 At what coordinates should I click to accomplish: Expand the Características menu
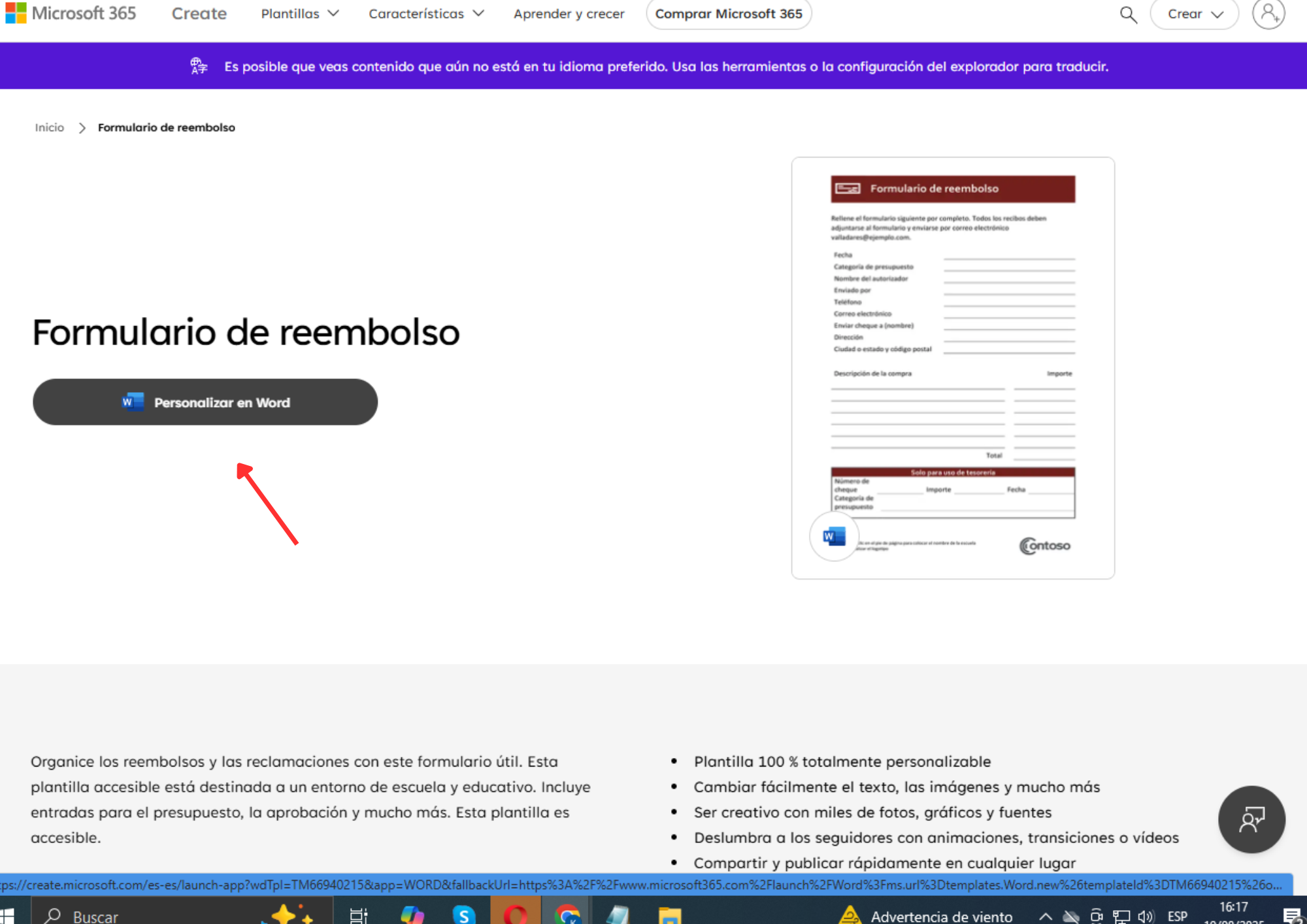426,14
